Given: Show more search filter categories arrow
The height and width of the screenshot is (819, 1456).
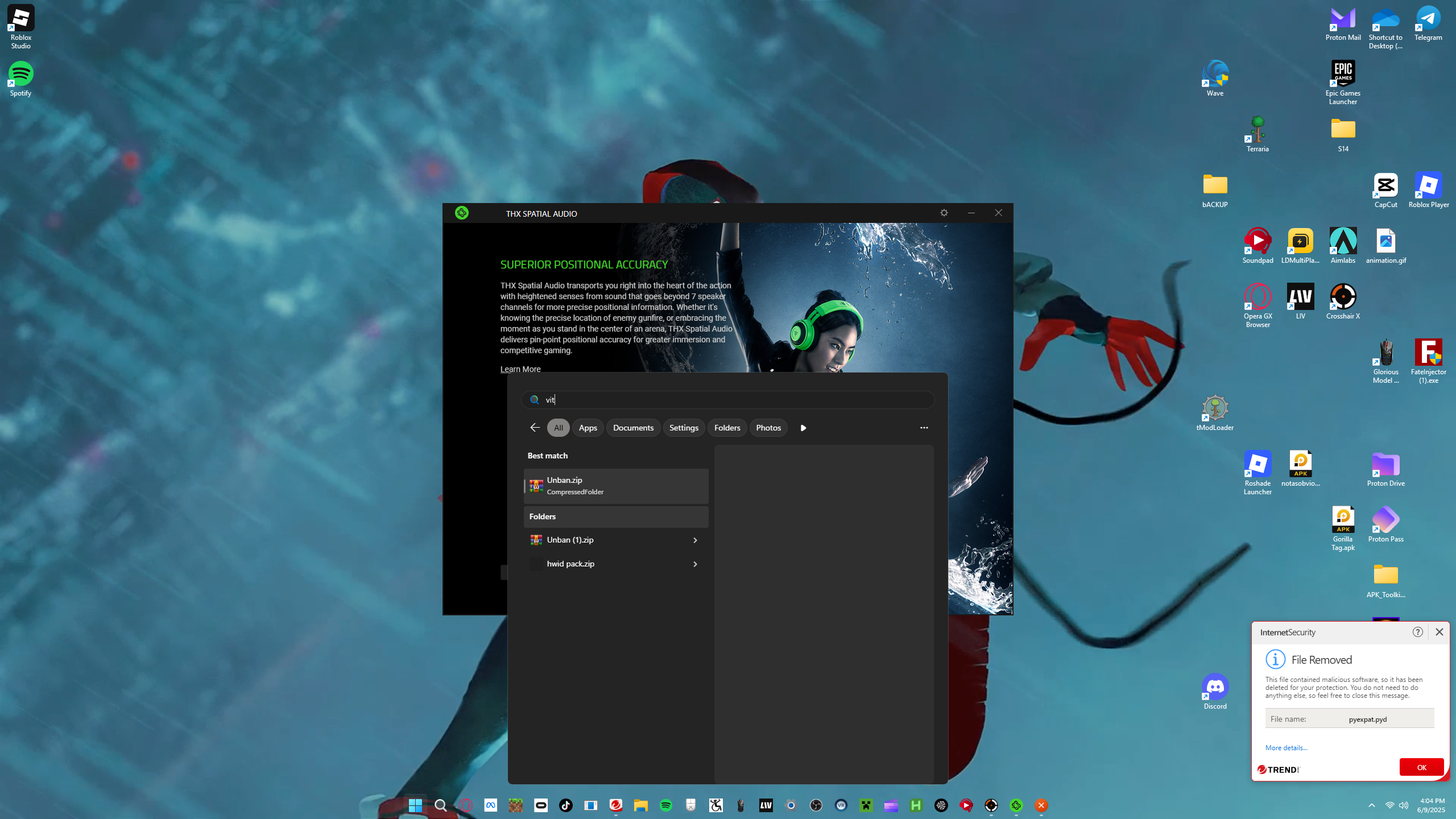Looking at the screenshot, I should (x=803, y=428).
